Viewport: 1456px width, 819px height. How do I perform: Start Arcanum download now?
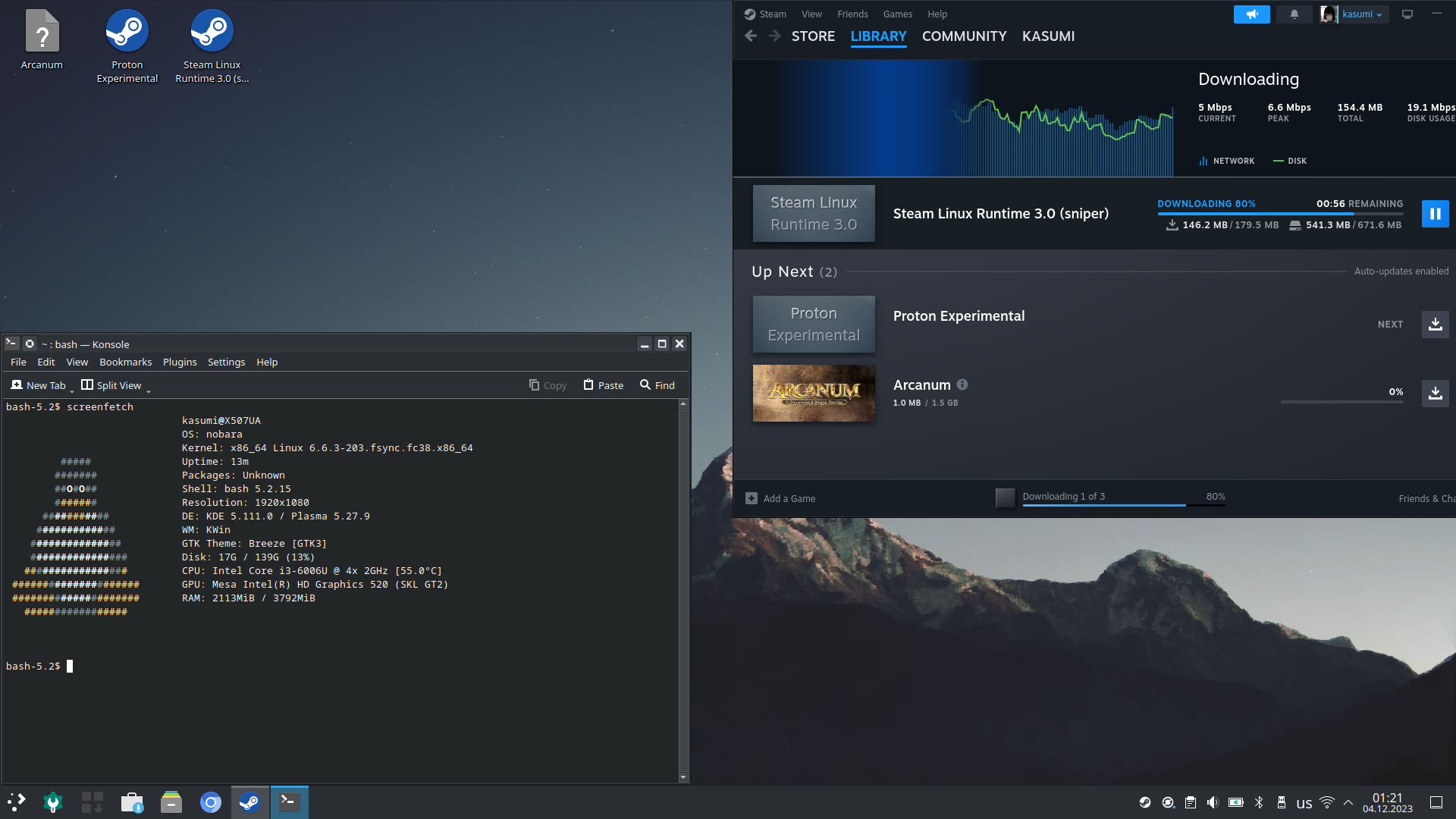tap(1435, 394)
